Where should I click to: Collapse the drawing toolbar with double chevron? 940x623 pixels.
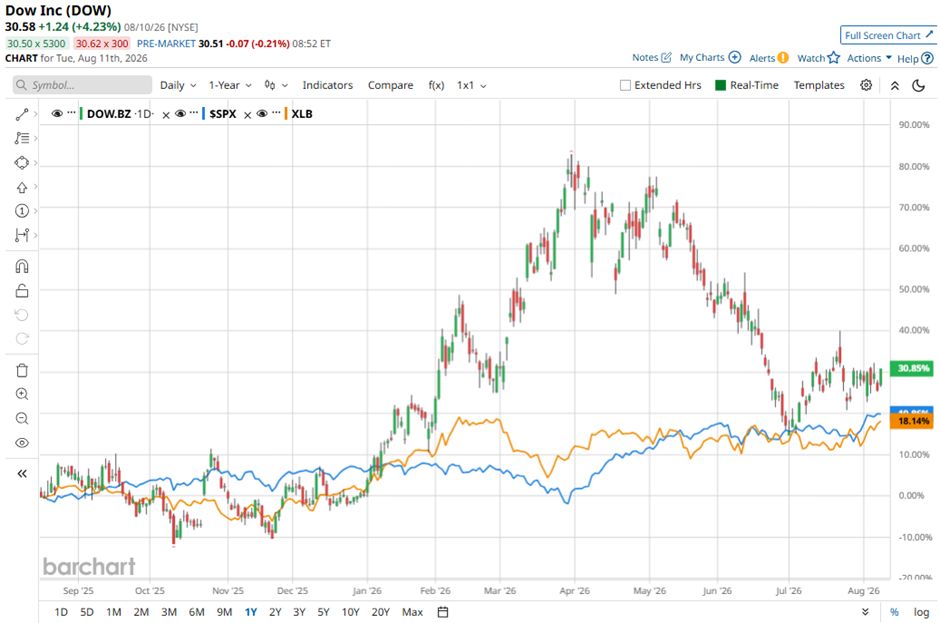(22, 474)
